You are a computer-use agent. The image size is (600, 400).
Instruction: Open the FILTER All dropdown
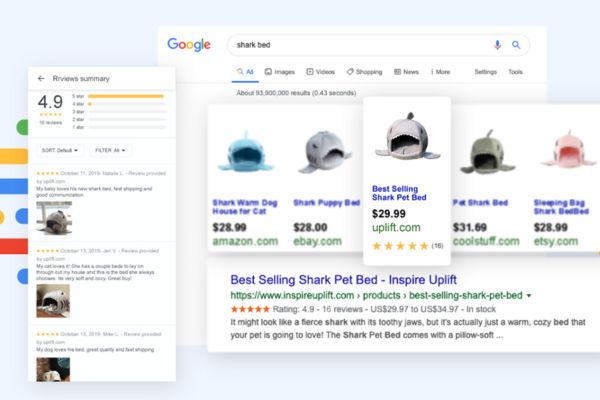(x=110, y=150)
